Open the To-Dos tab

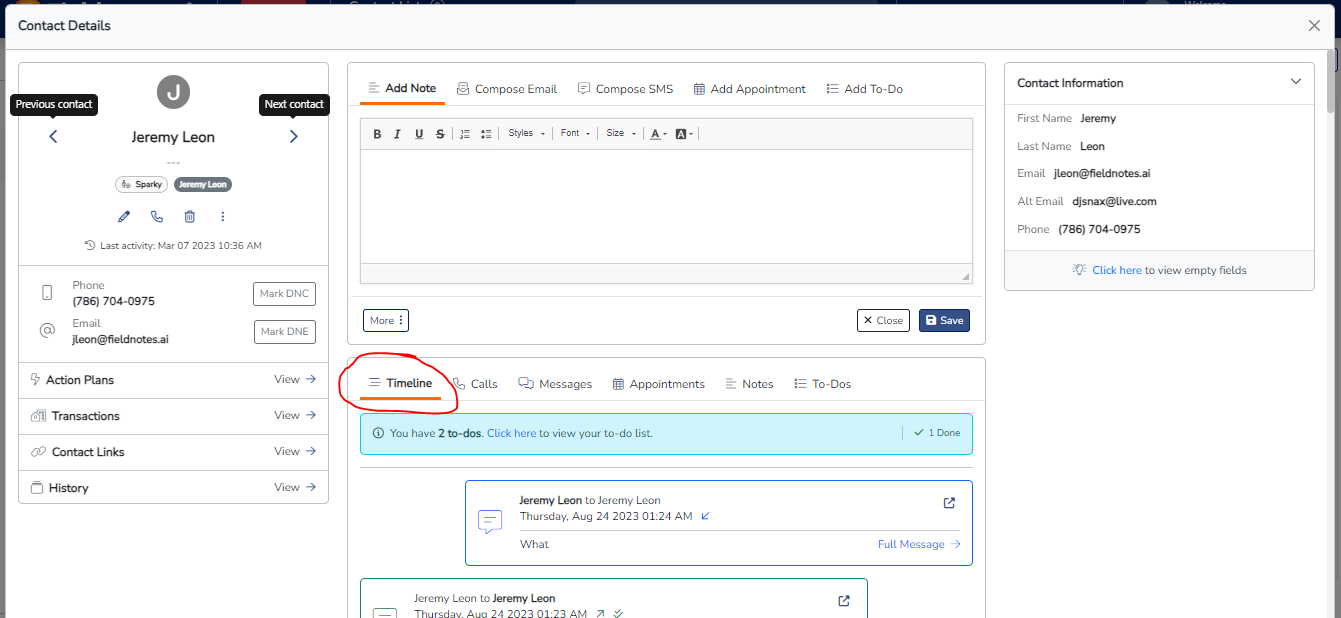pos(822,384)
